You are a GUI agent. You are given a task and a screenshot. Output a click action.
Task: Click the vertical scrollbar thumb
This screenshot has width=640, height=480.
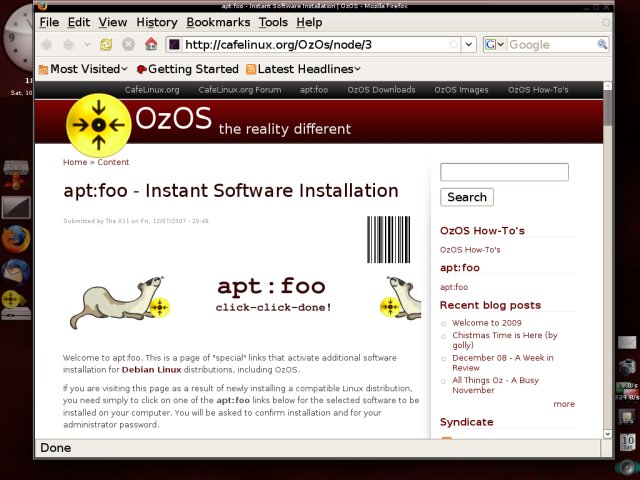coord(608,108)
